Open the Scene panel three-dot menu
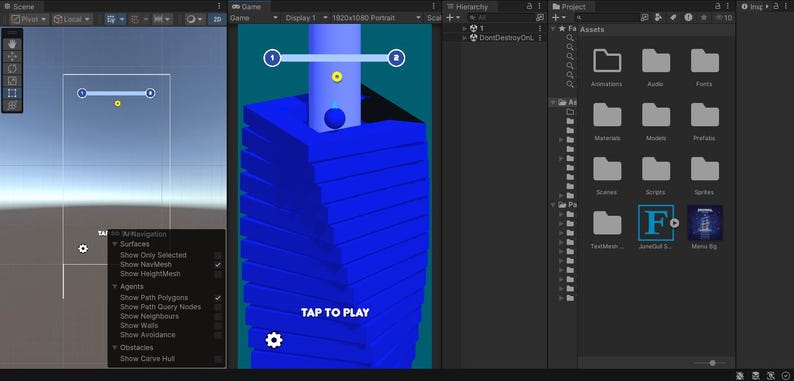This screenshot has width=794, height=381. pos(219,6)
